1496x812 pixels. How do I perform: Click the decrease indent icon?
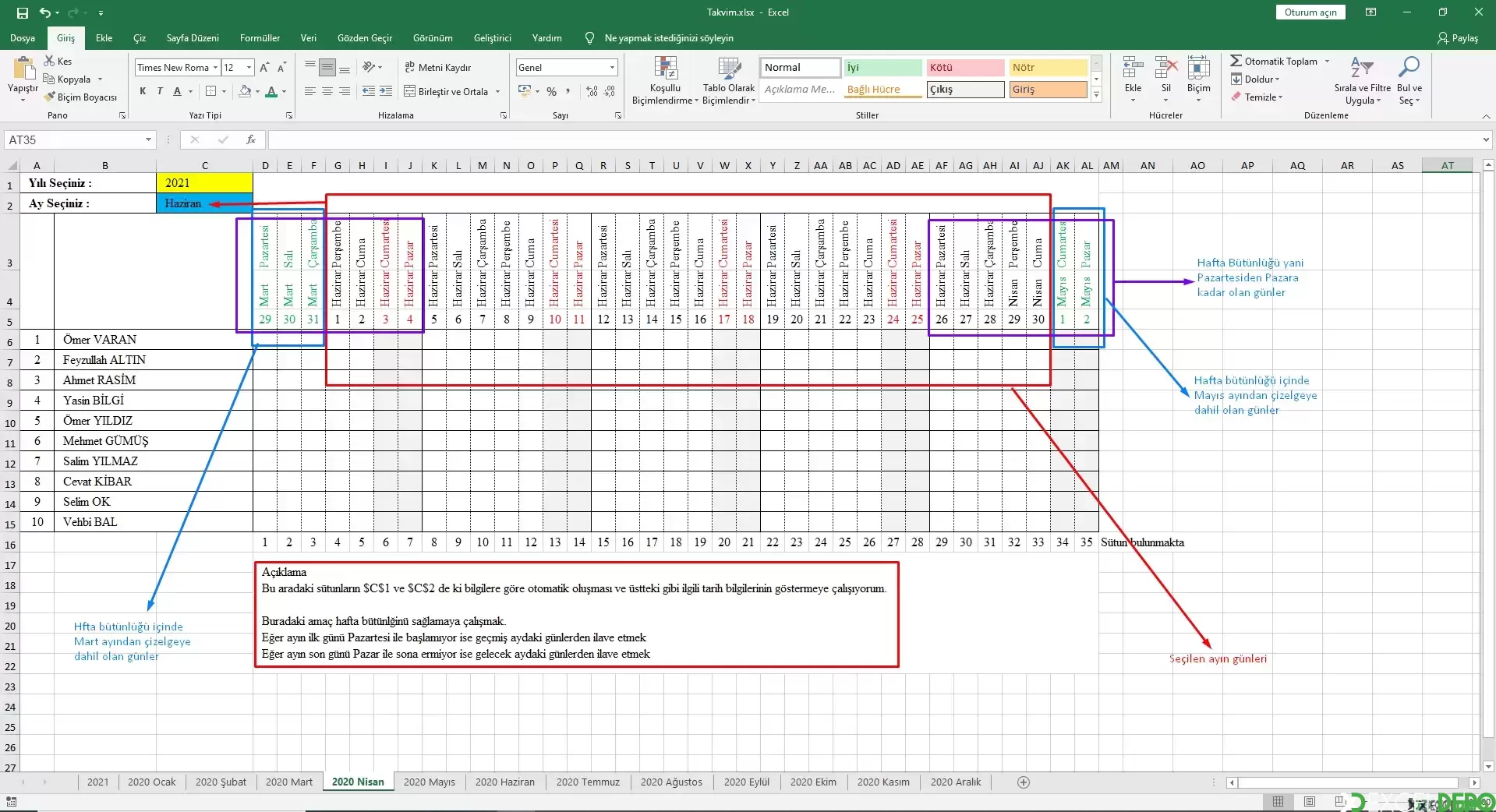369,91
